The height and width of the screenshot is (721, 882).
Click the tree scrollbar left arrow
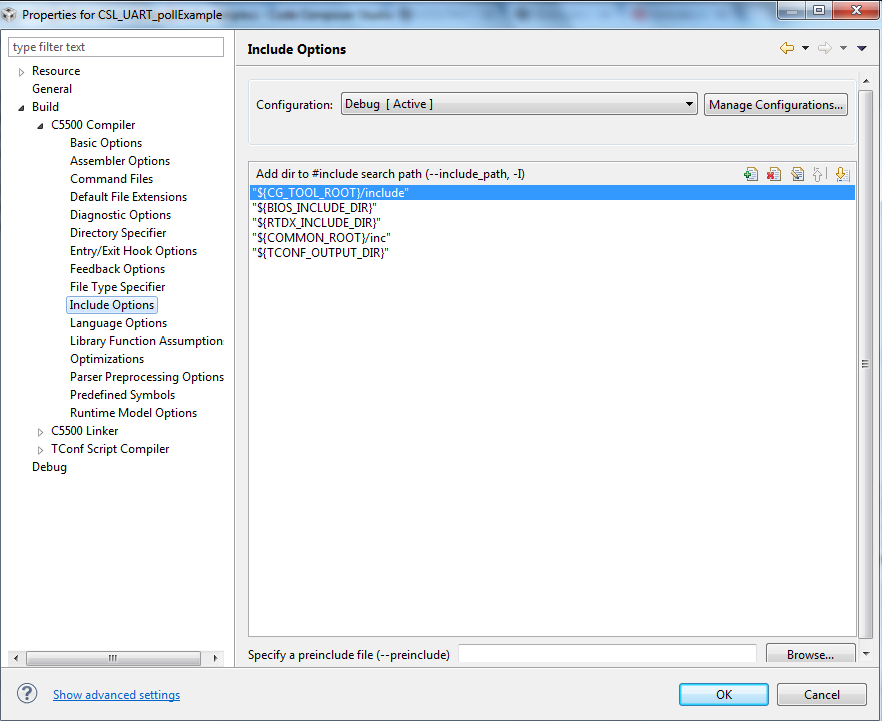point(16,658)
